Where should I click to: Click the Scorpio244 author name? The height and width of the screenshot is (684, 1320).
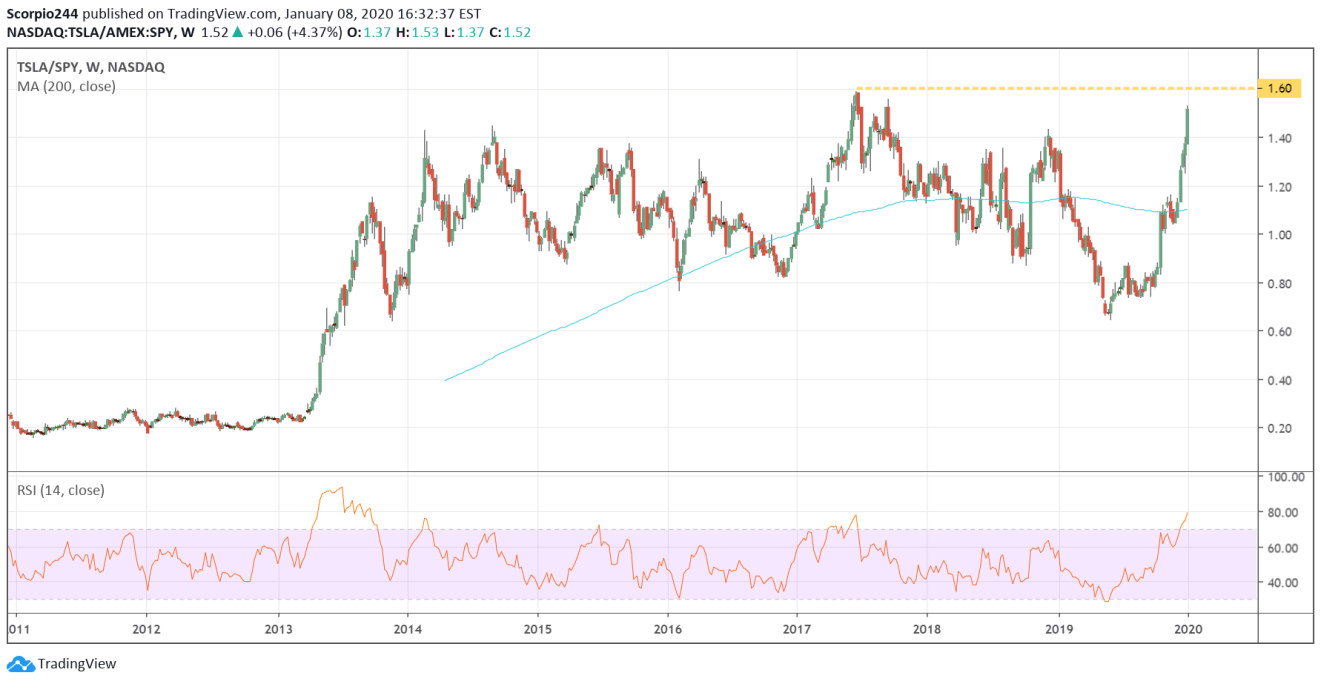[43, 12]
